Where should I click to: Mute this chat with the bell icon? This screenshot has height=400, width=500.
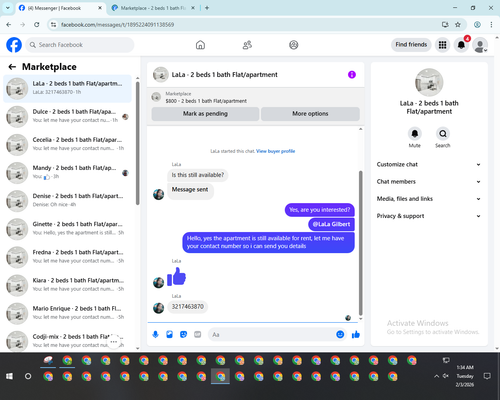(415, 134)
